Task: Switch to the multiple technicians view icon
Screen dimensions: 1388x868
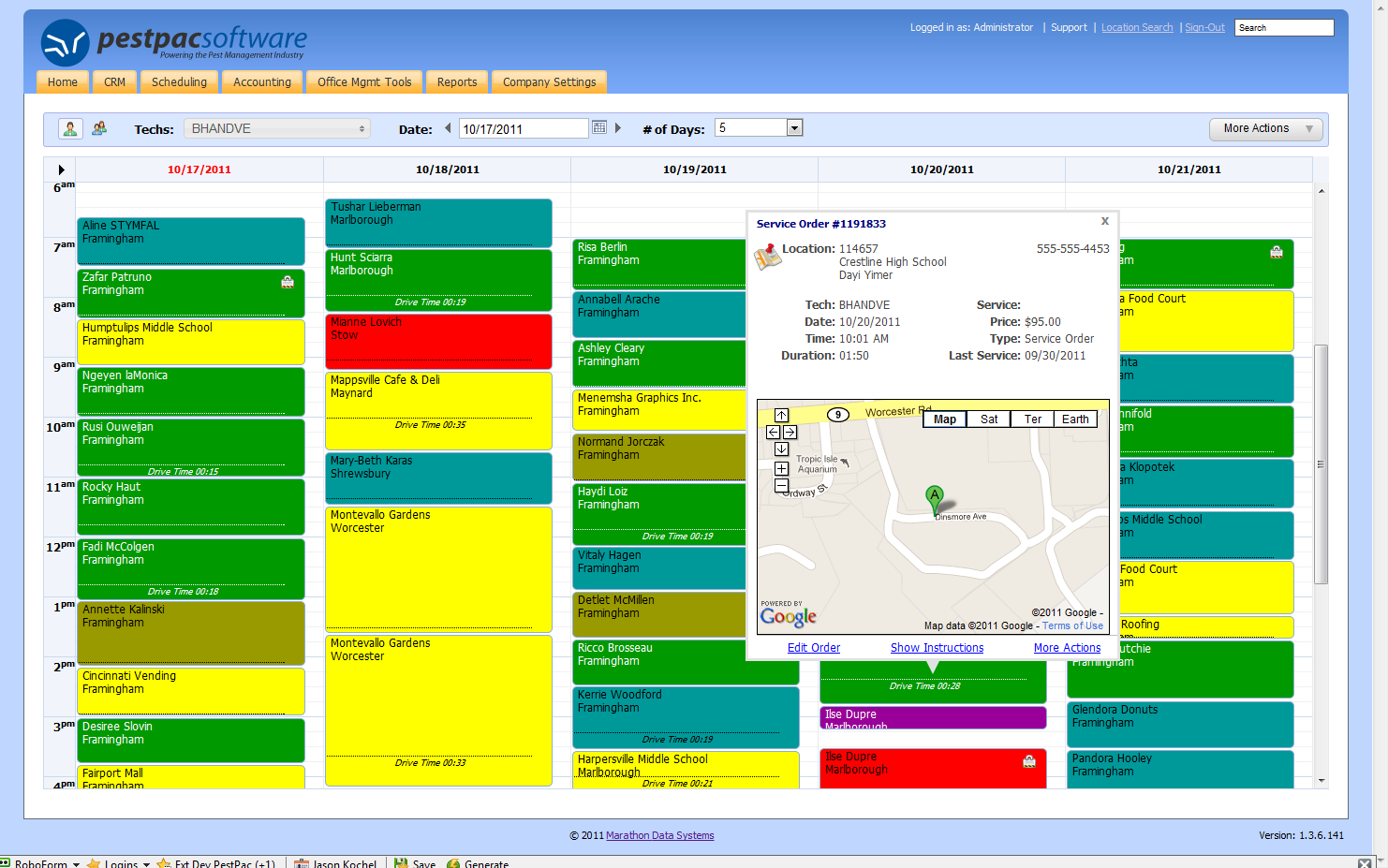Action: coord(98,127)
